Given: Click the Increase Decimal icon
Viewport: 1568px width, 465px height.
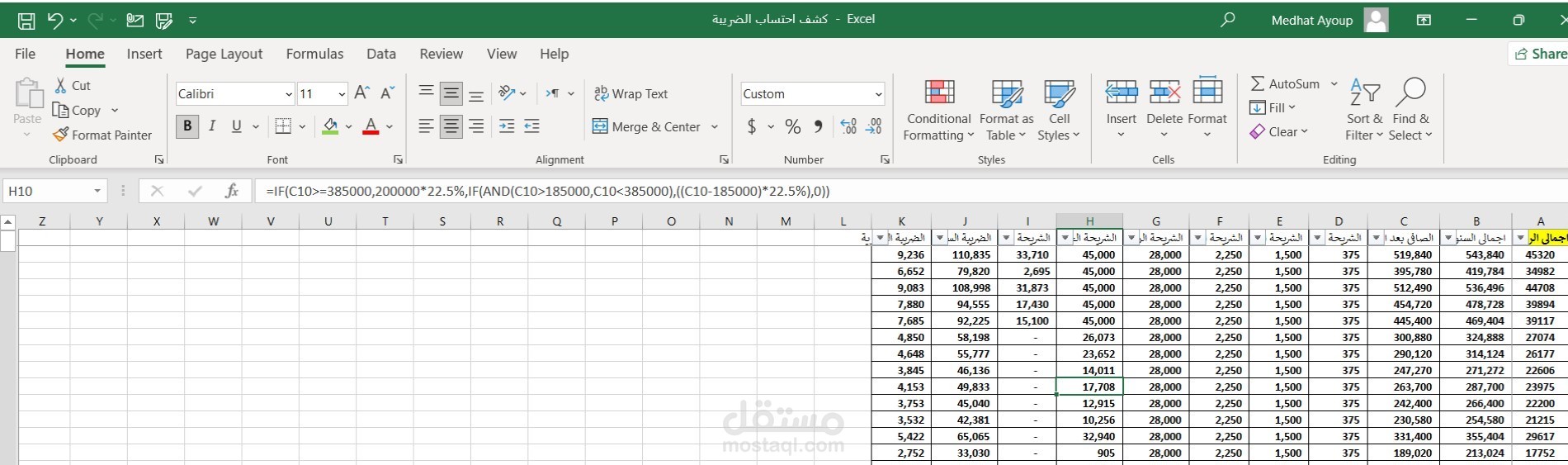Looking at the screenshot, I should [x=848, y=126].
